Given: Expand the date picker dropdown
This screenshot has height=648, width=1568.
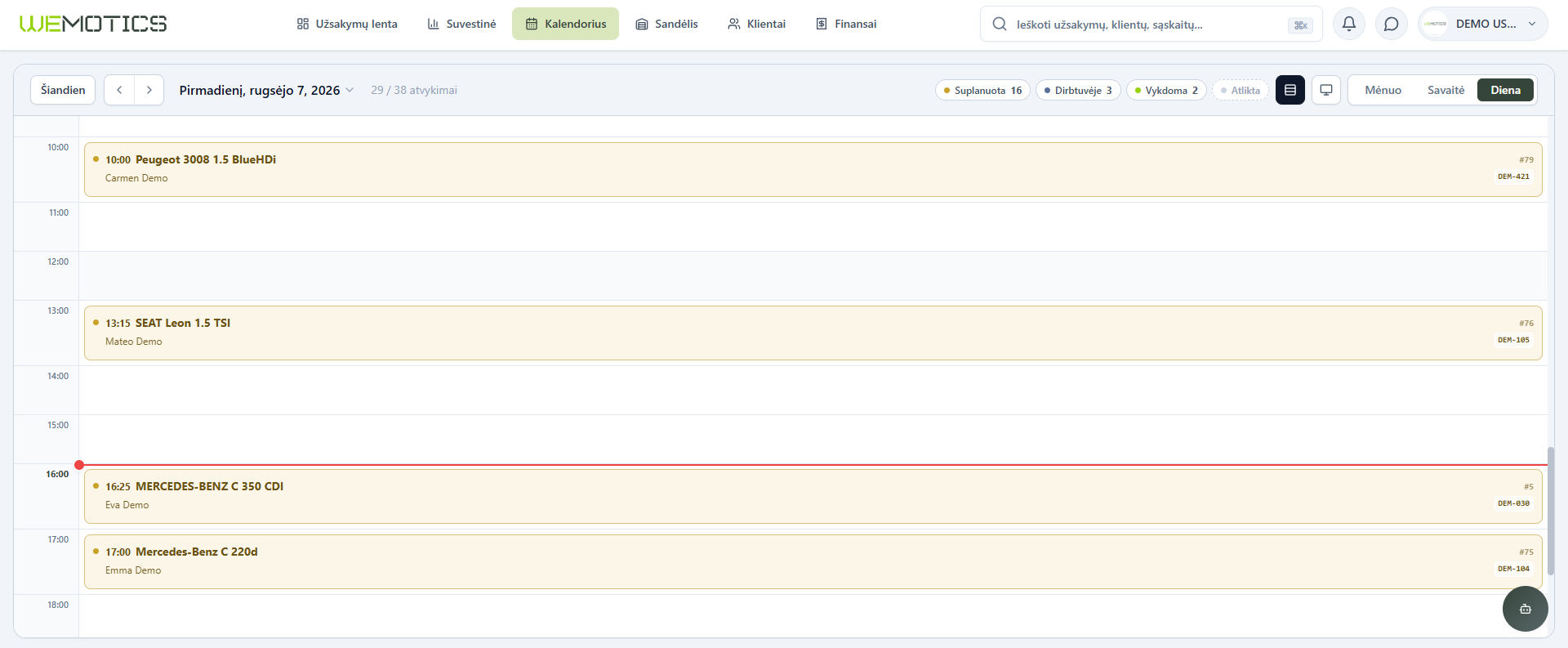Looking at the screenshot, I should point(266,90).
